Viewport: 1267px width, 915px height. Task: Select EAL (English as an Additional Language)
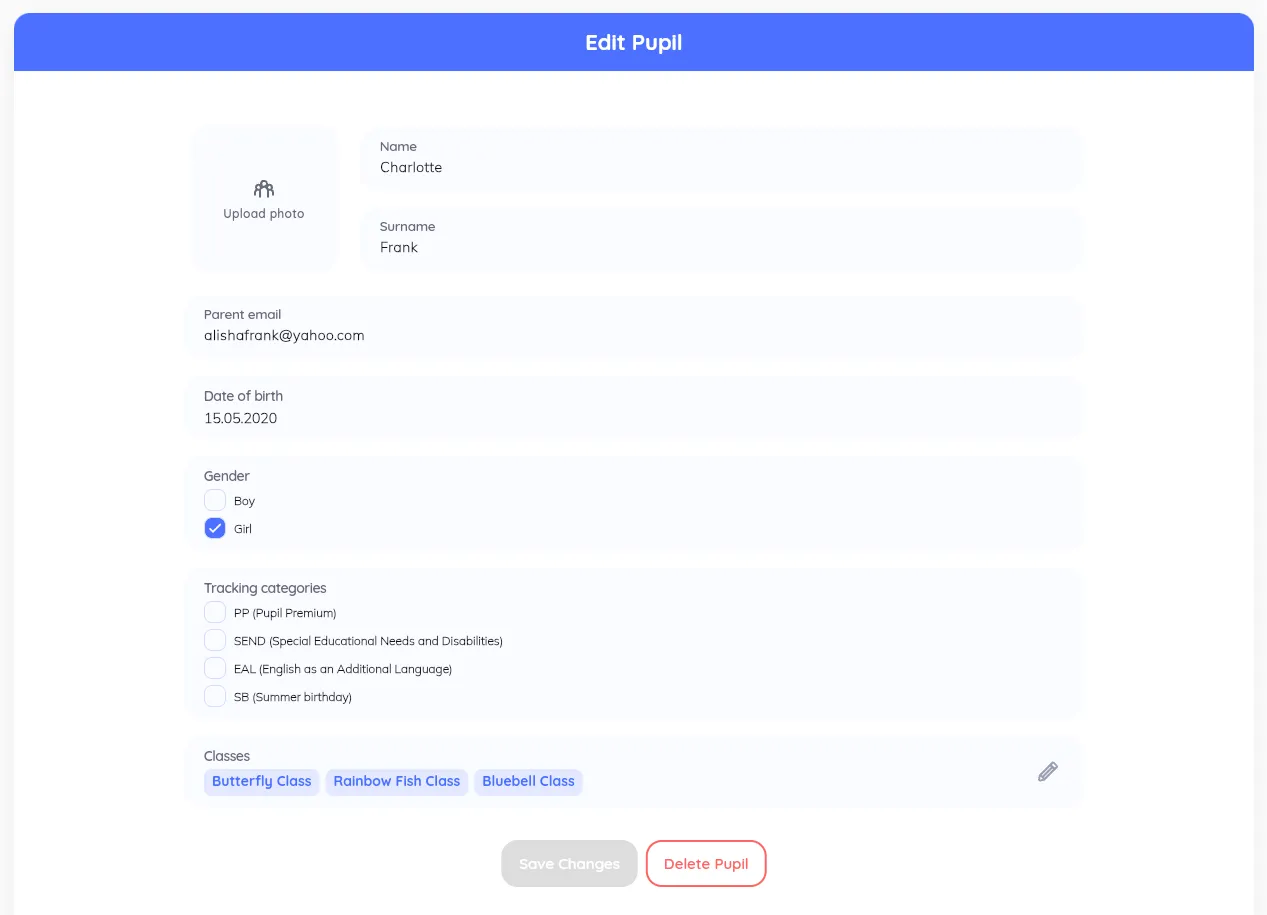215,668
